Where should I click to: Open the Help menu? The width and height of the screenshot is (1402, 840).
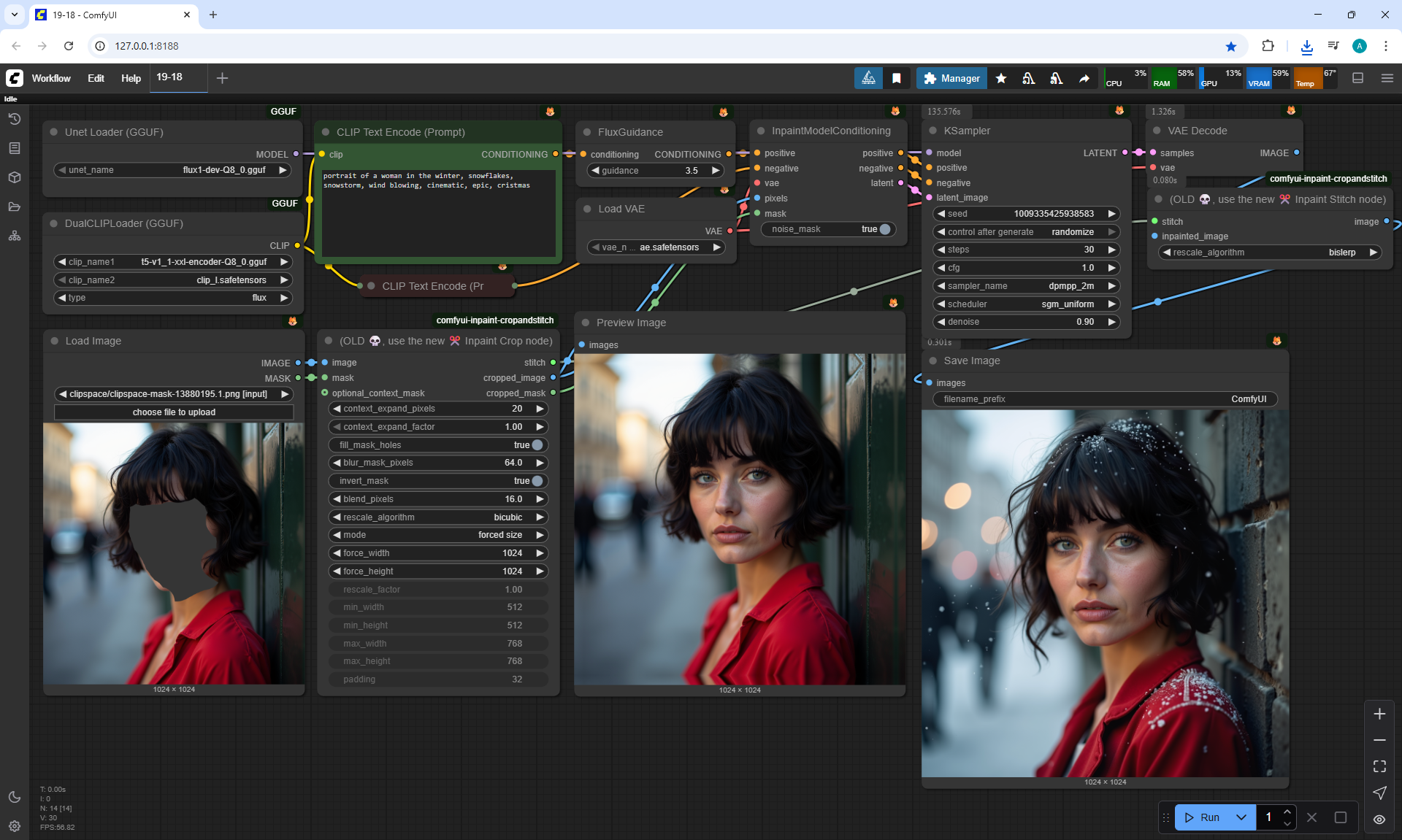point(131,78)
